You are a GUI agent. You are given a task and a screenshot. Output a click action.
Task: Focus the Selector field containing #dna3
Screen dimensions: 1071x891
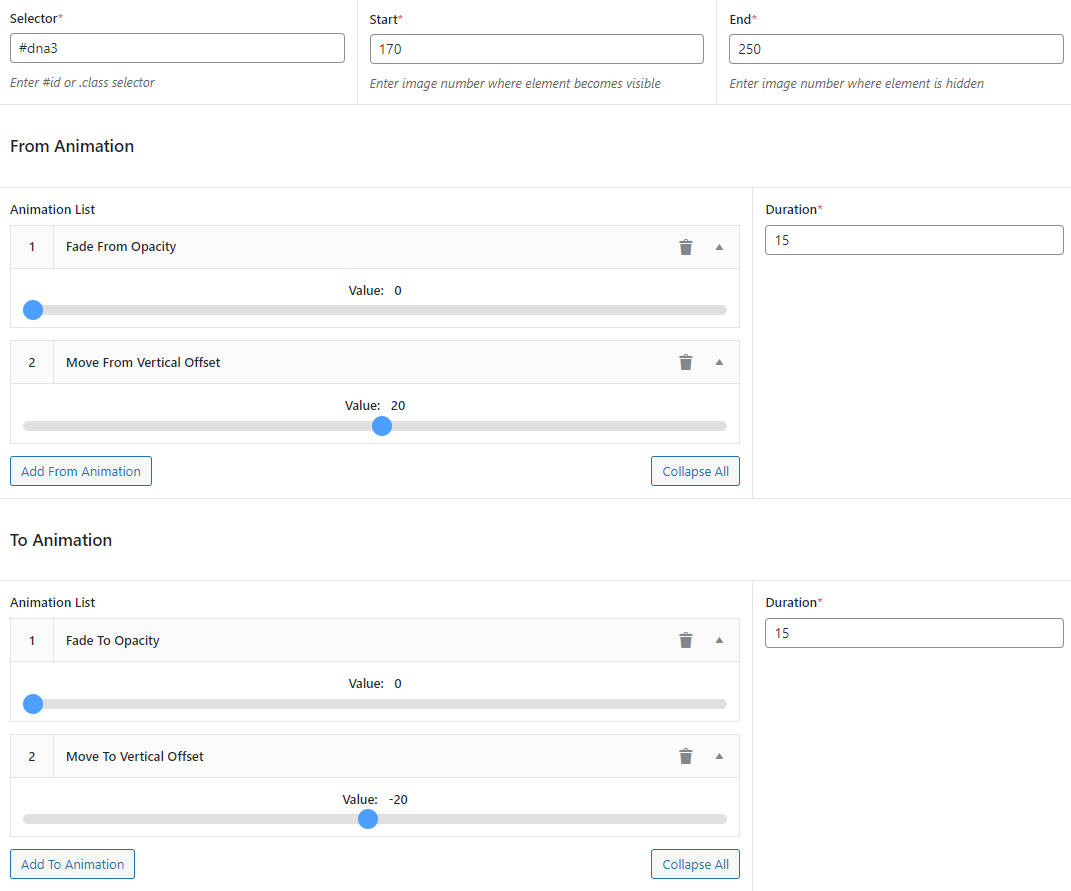pos(178,49)
